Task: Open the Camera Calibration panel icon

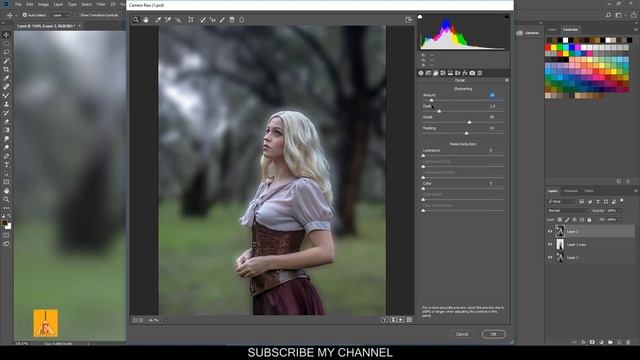Action: point(472,73)
